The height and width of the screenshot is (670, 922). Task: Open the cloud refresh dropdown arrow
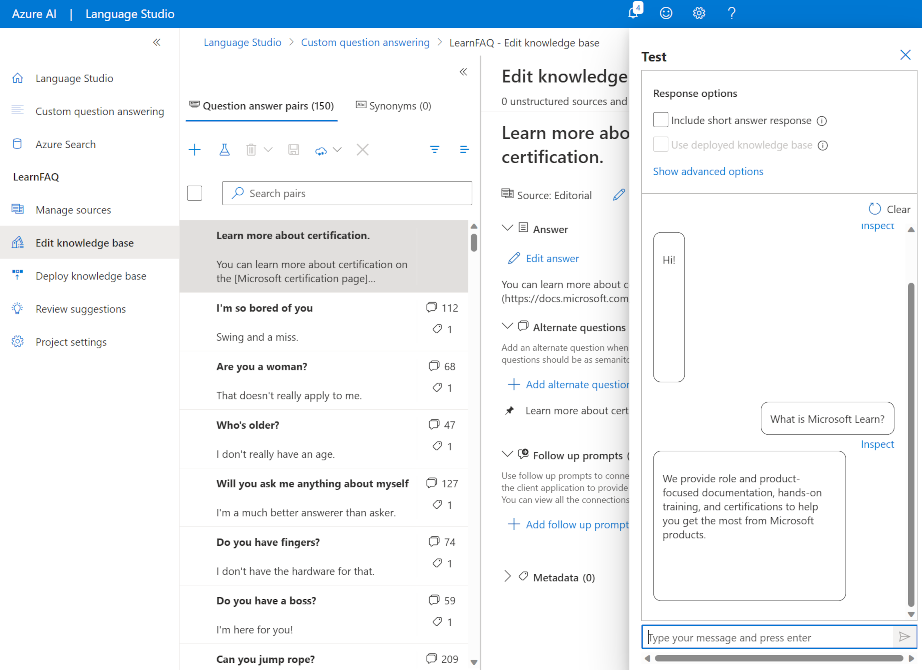[338, 150]
